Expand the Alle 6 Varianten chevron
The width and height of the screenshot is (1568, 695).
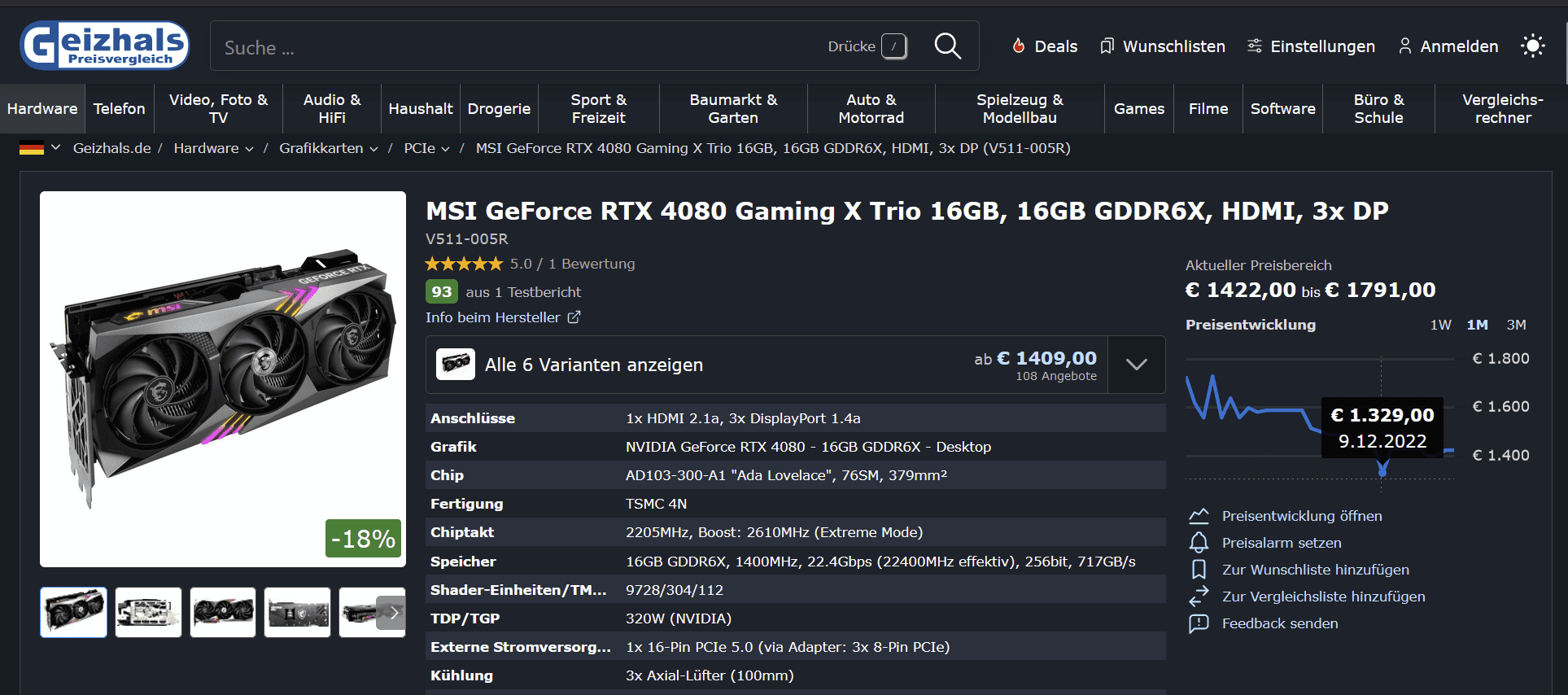click(1136, 365)
